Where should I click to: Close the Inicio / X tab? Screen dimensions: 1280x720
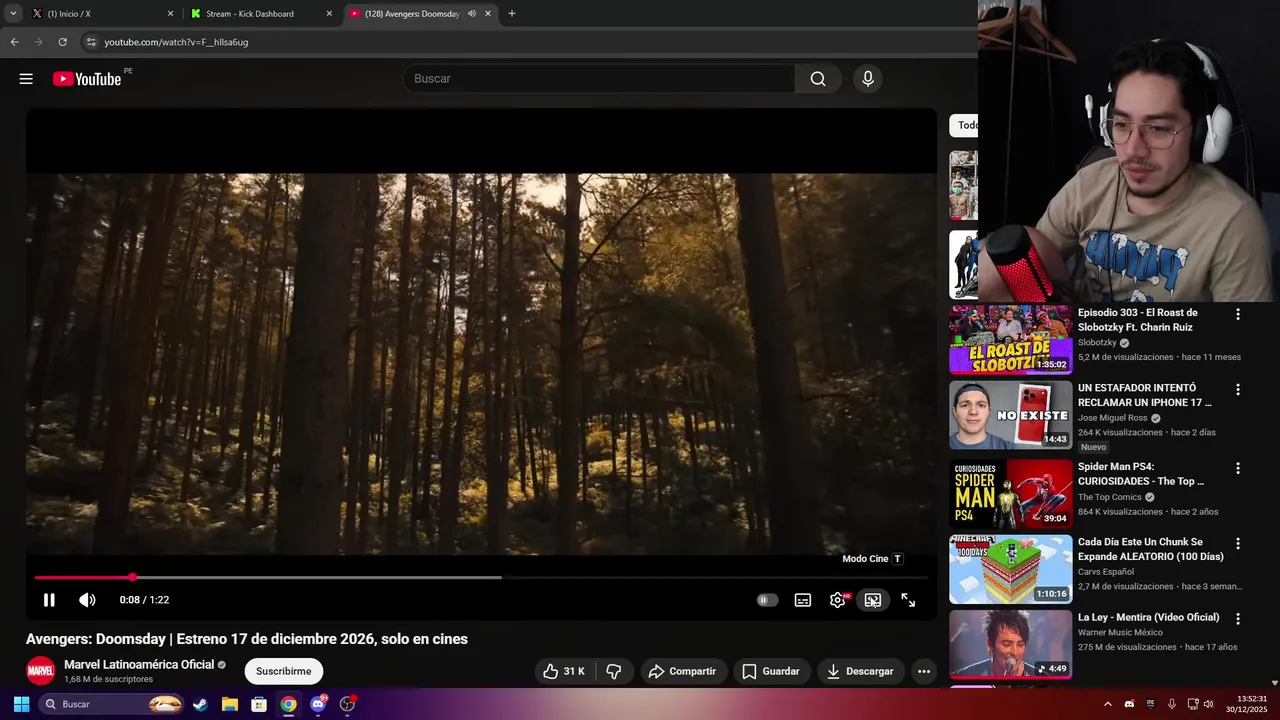coord(170,14)
